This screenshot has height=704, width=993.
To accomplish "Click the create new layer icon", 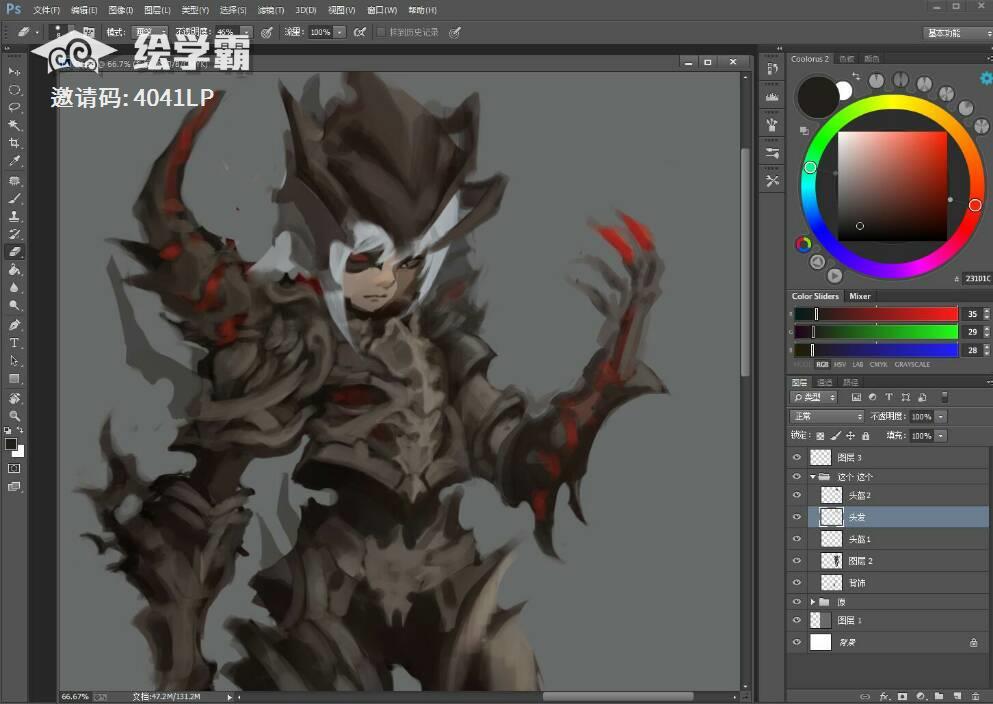I will (x=957, y=695).
